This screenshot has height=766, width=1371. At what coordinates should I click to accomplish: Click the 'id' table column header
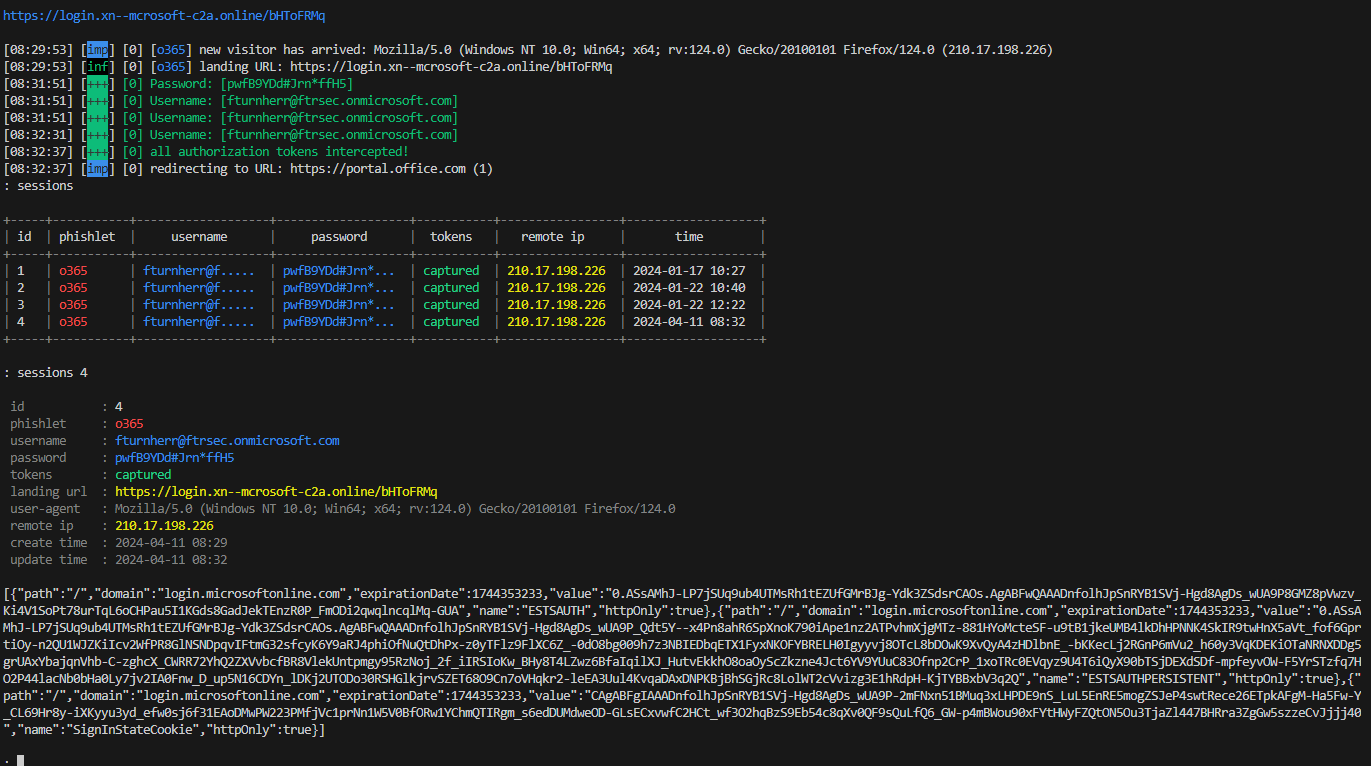[x=24, y=237]
